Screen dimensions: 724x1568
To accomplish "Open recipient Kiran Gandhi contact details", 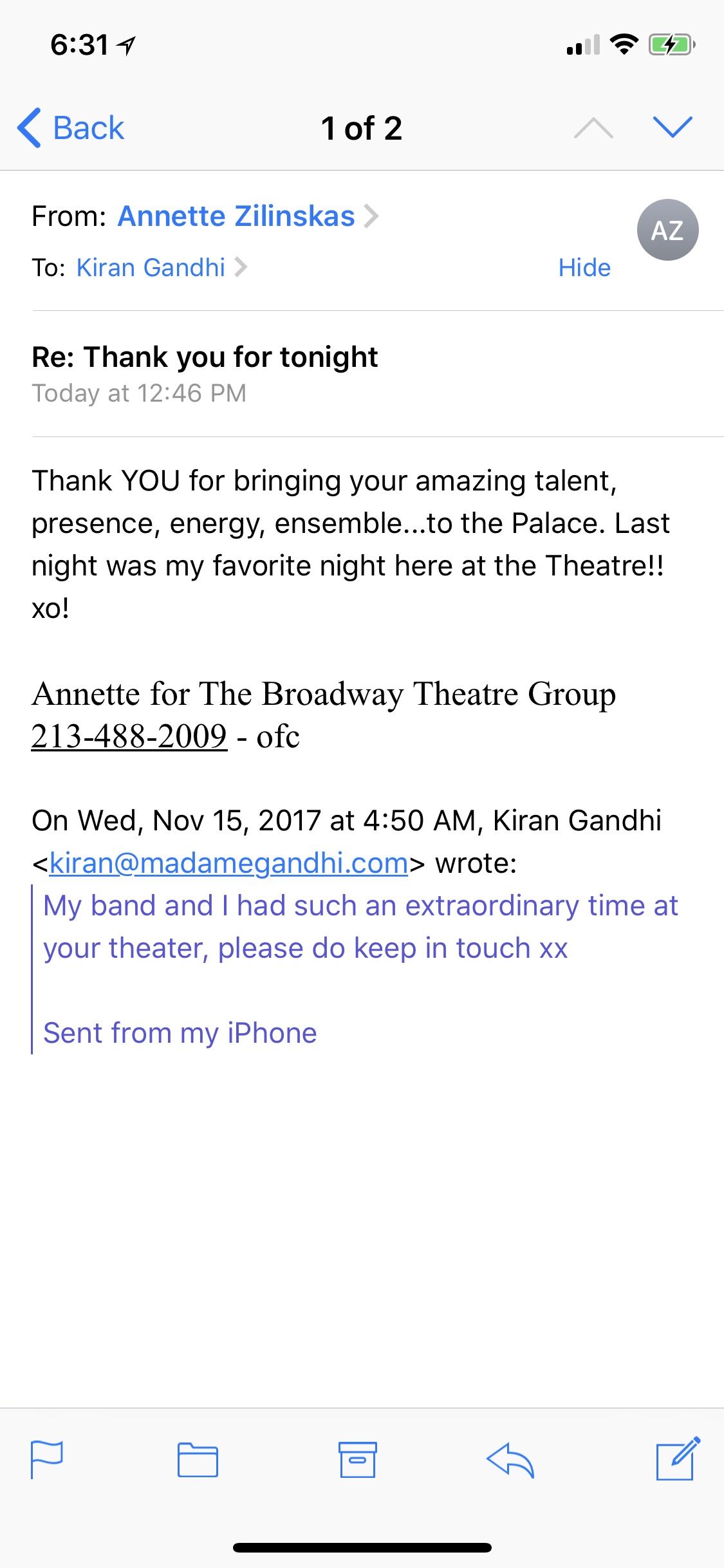I will click(151, 268).
